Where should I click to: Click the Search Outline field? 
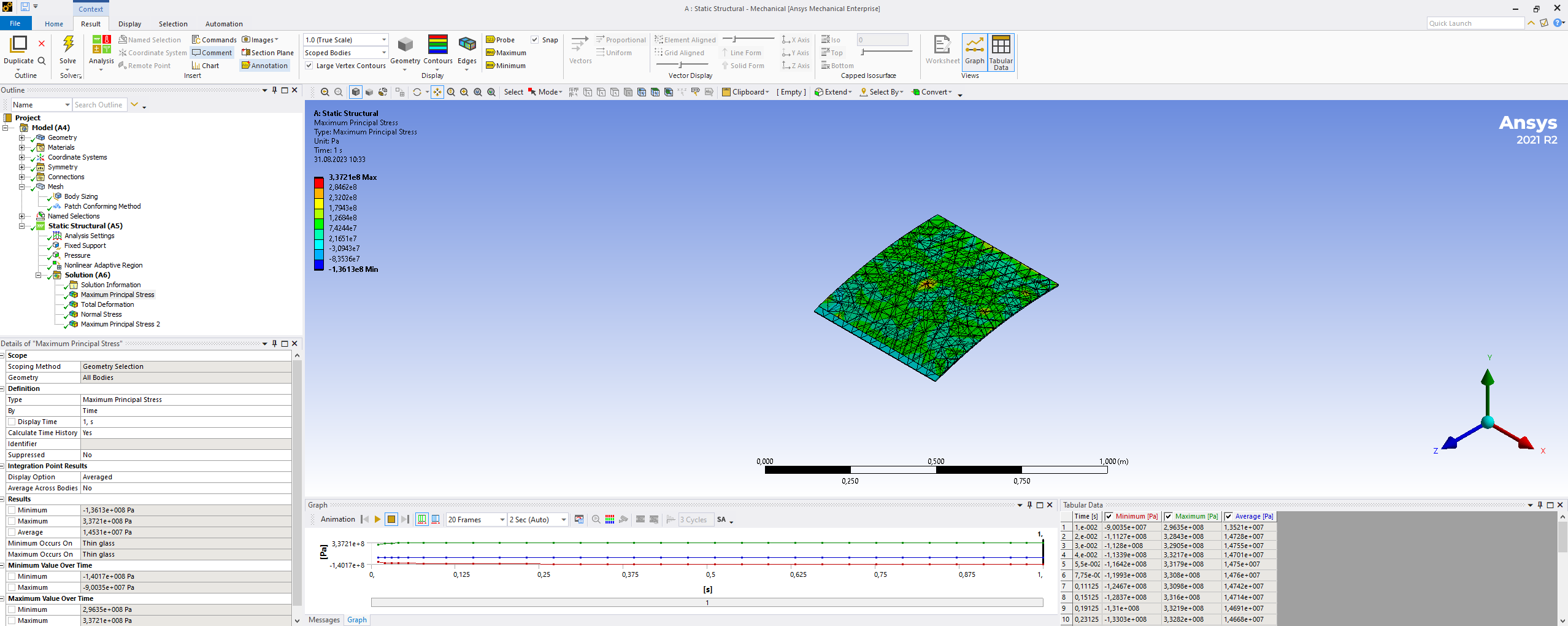pyautogui.click(x=99, y=105)
